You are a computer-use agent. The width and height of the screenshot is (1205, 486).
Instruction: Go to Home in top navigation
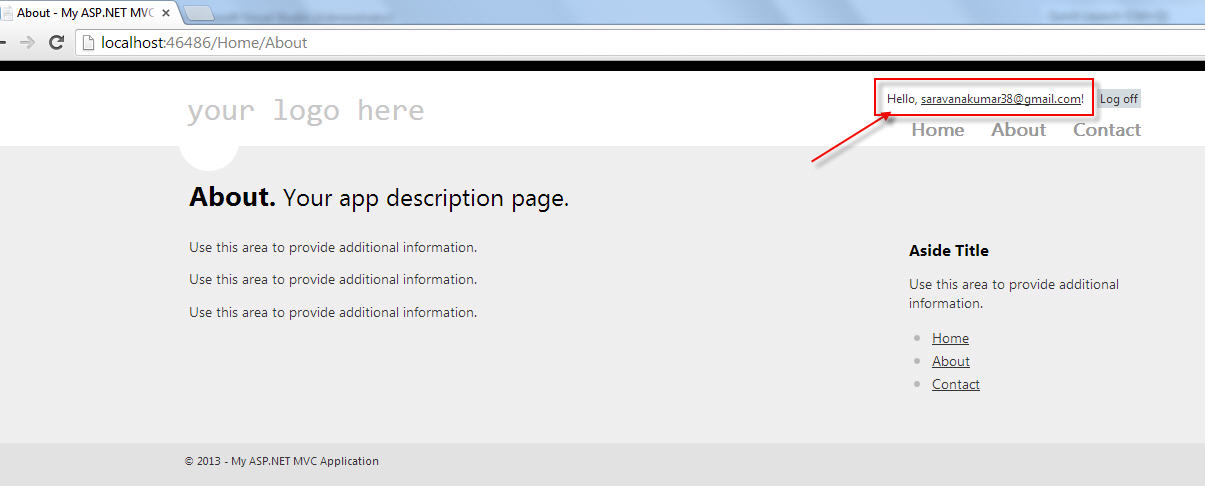coord(937,130)
